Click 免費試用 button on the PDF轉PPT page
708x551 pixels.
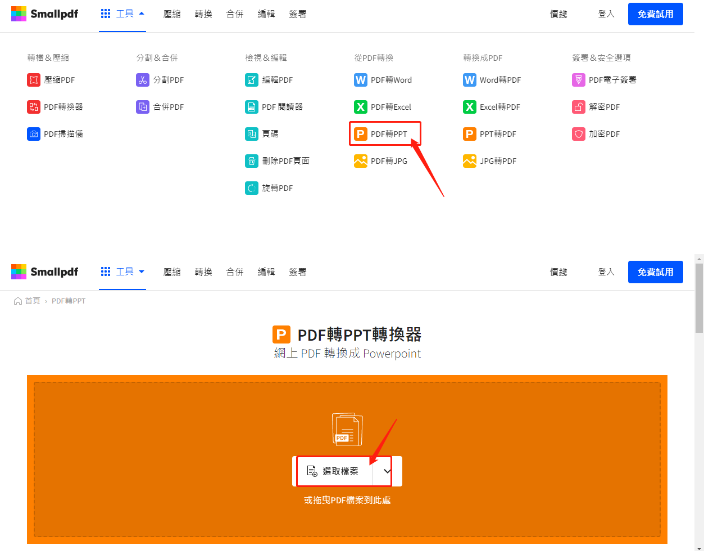(x=655, y=272)
